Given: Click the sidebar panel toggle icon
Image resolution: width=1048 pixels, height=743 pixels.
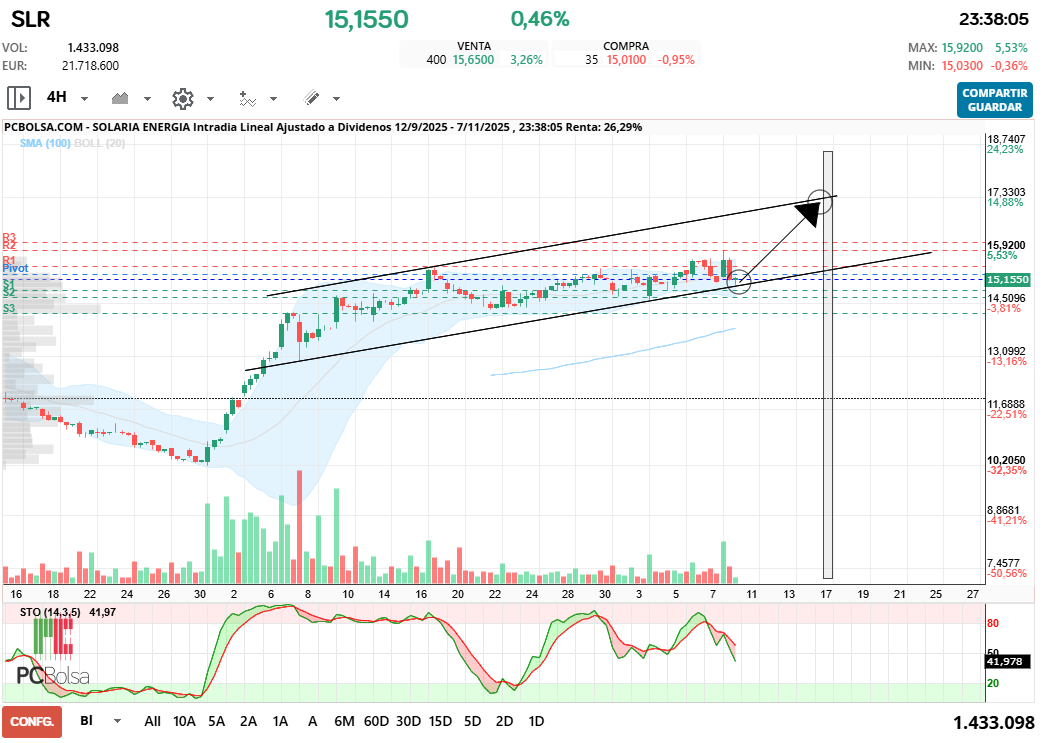Looking at the screenshot, I should tap(18, 98).
